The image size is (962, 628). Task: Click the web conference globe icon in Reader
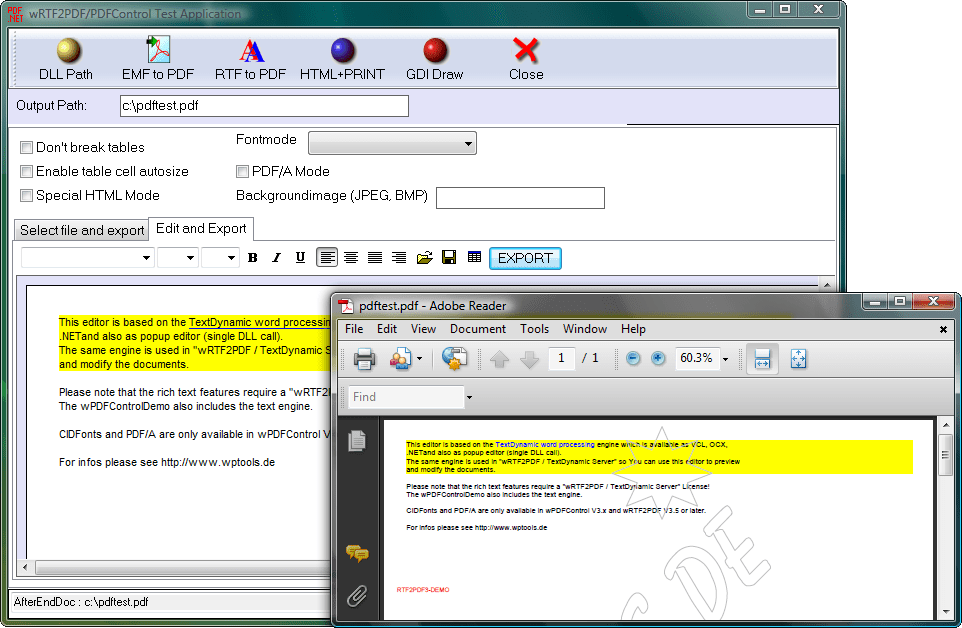(x=455, y=359)
